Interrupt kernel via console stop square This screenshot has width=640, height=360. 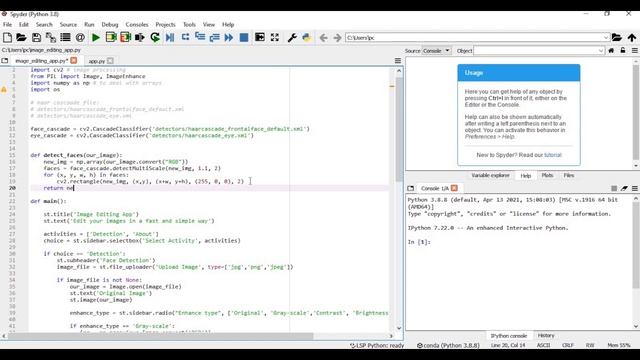(x=614, y=188)
